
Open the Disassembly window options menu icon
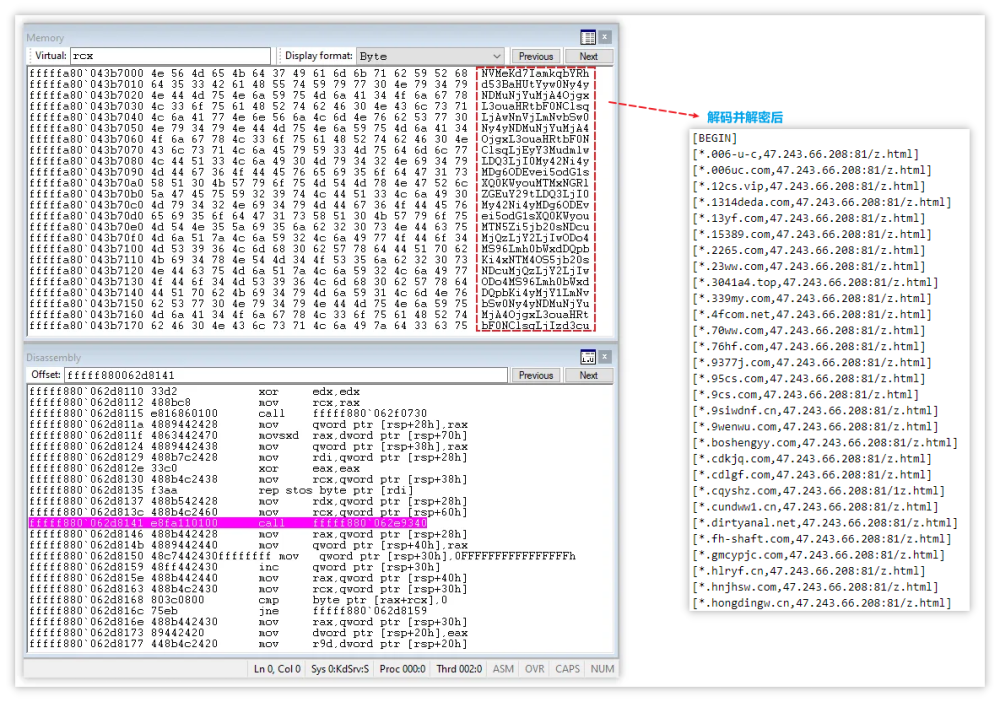tap(588, 357)
